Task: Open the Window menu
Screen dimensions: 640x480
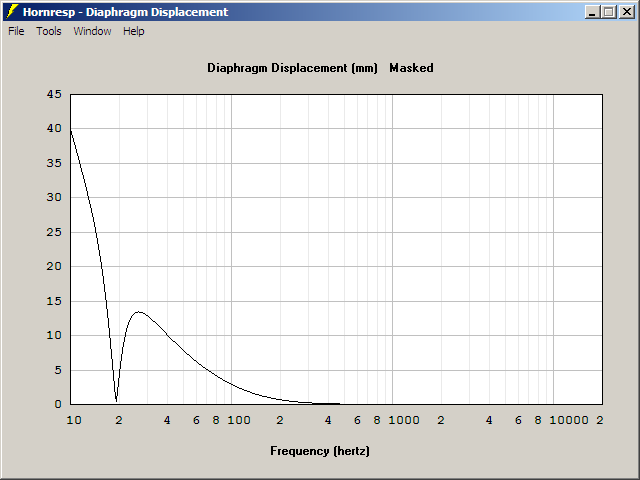Action: click(x=92, y=31)
